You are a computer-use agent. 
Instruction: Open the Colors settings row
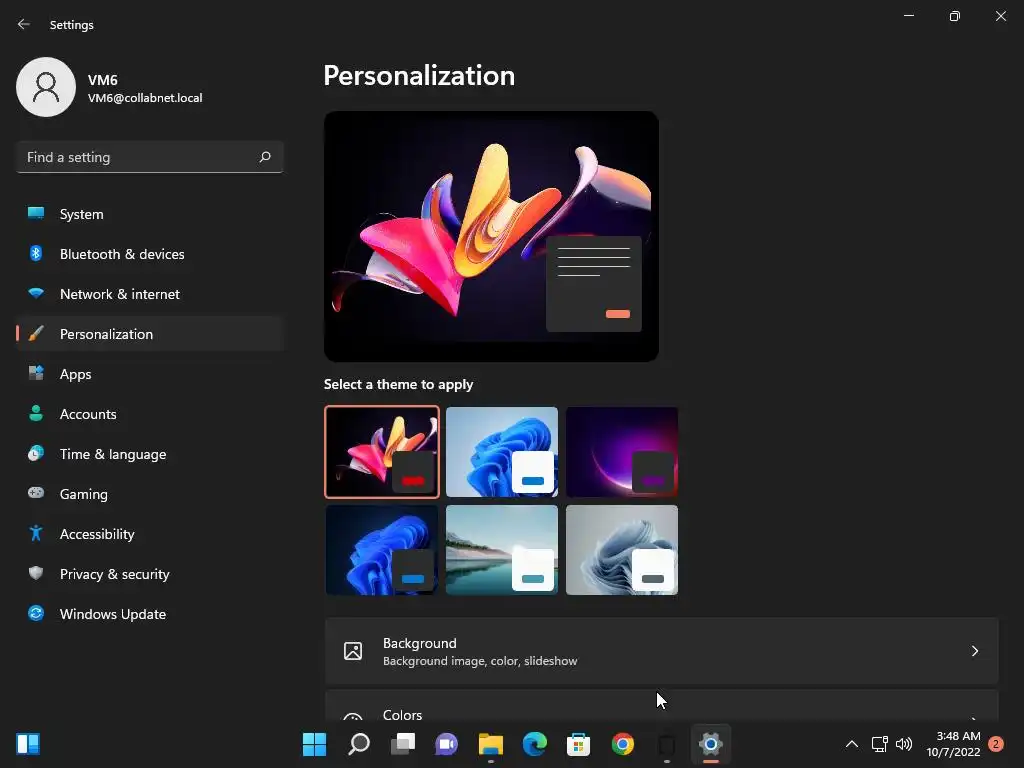point(662,706)
